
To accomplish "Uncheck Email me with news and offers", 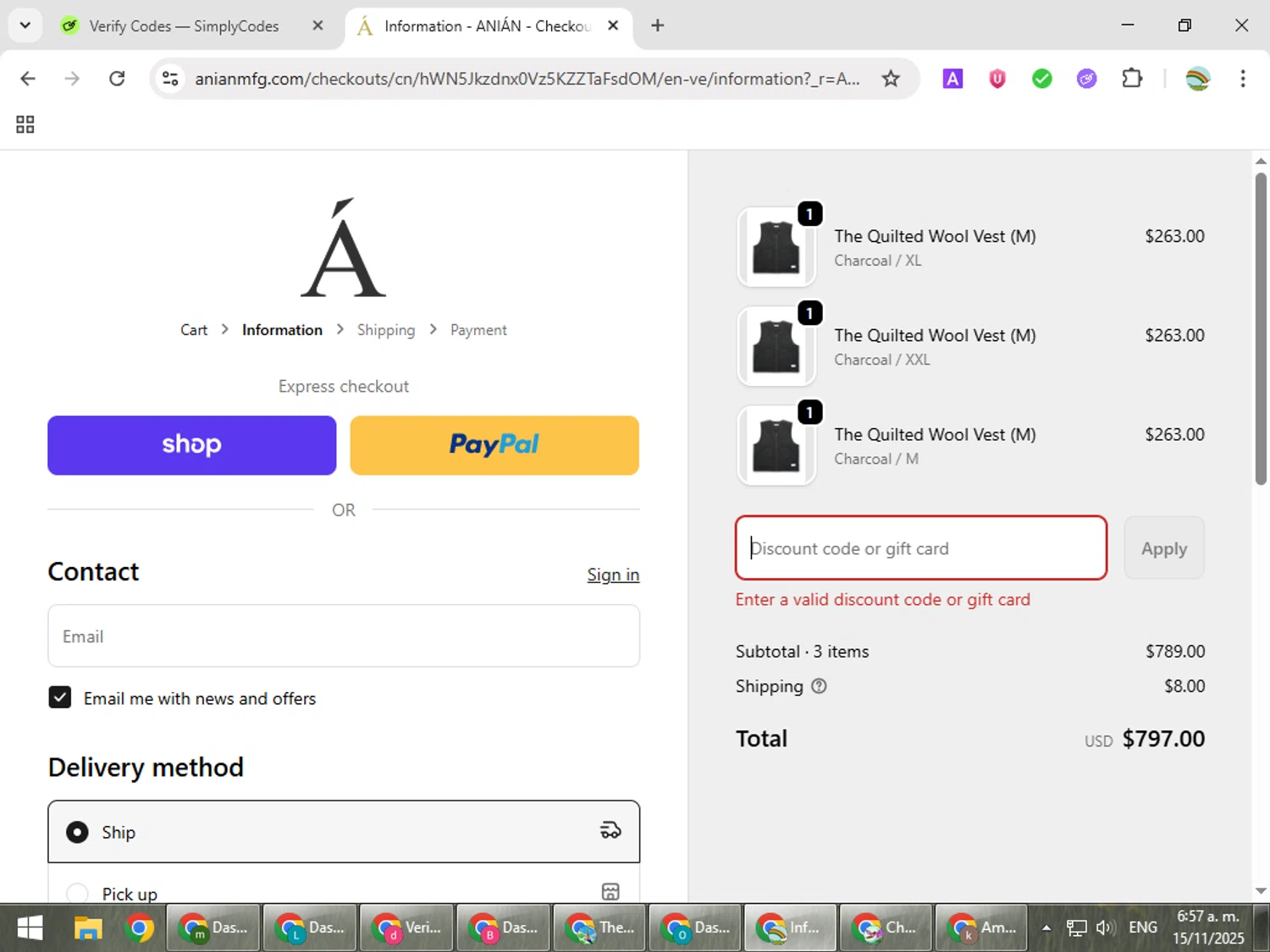I will coord(60,697).
